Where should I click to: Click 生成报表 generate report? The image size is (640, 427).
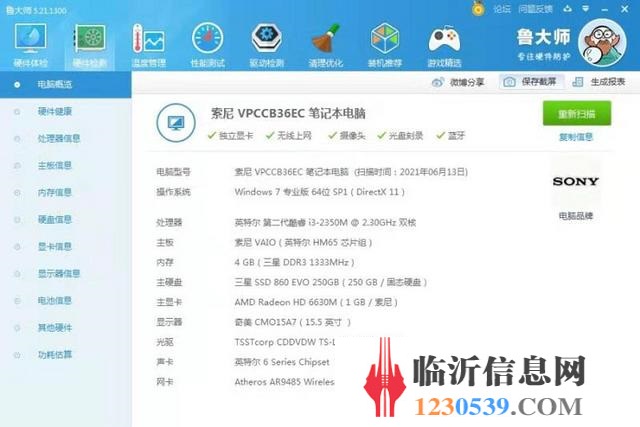pos(599,82)
